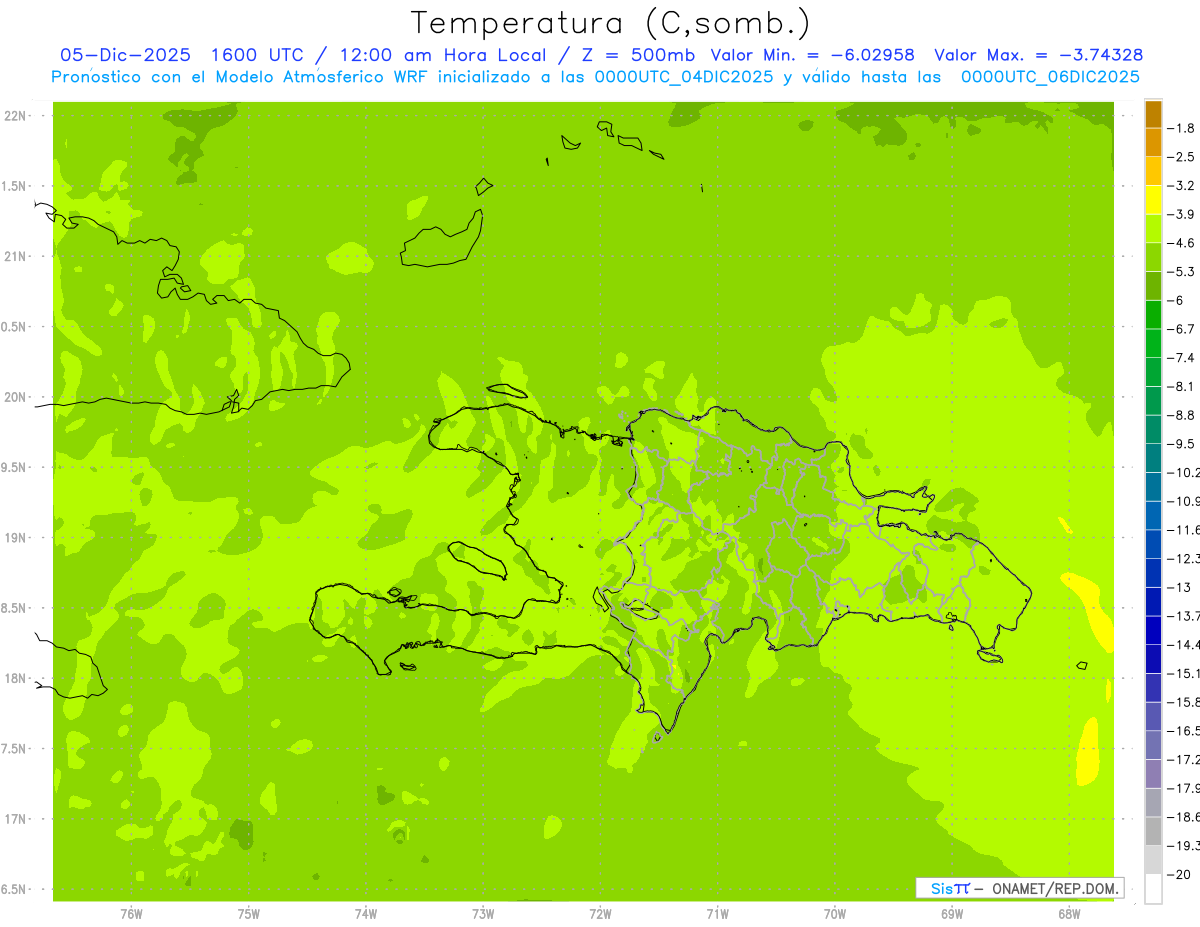
Task: Click the "19N" latitude label
Action: point(14,538)
